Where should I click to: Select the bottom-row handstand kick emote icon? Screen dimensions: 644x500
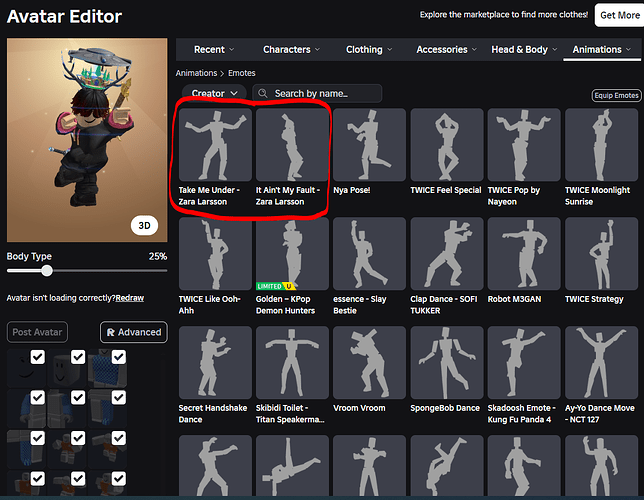292,465
